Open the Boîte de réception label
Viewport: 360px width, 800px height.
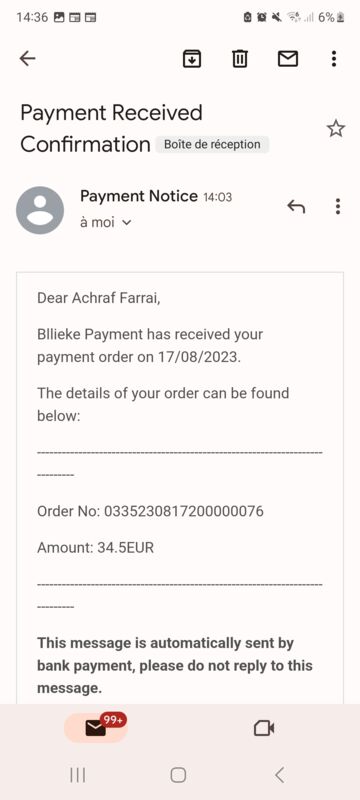point(212,144)
